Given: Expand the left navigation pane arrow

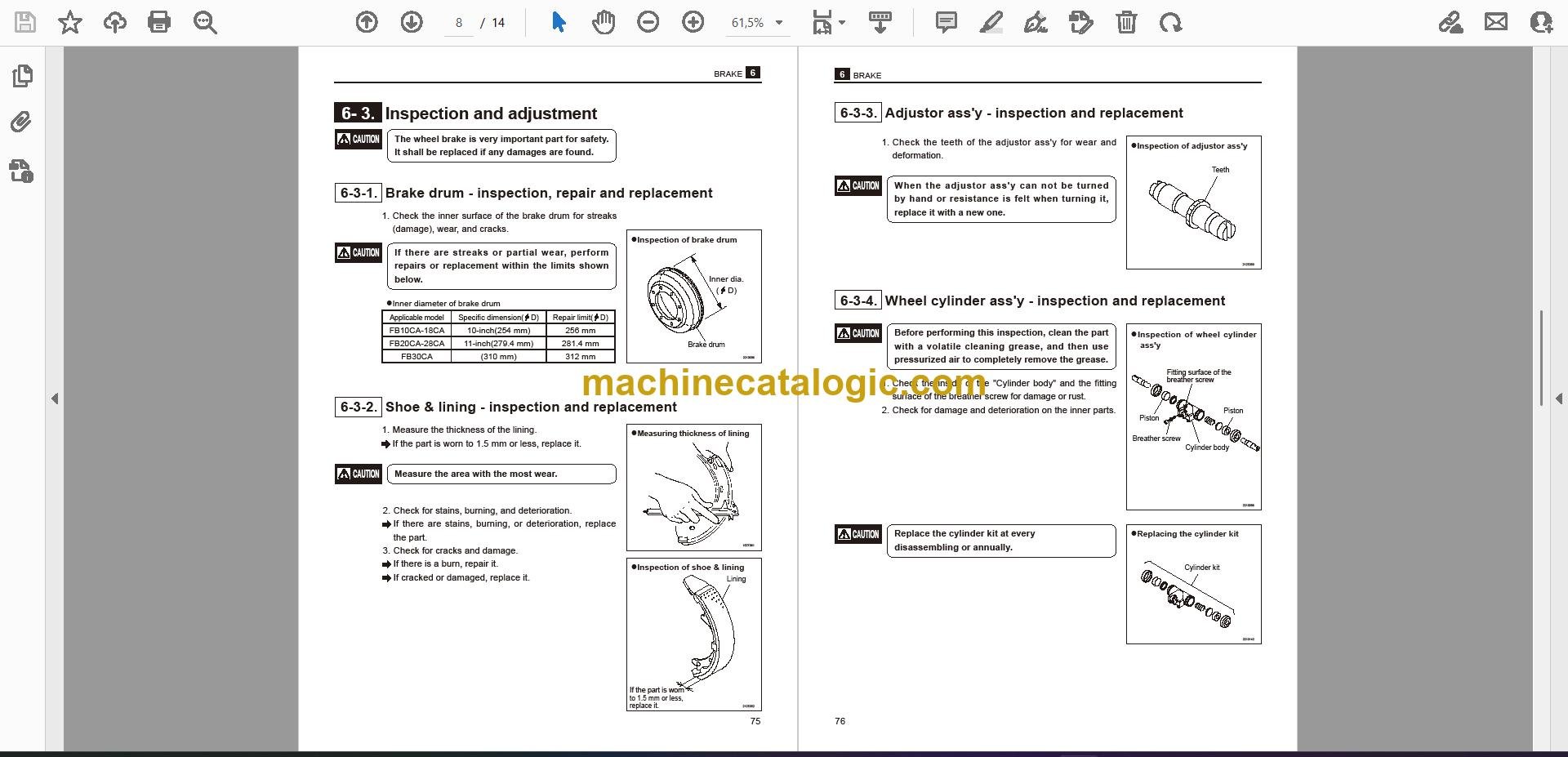Looking at the screenshot, I should point(55,399).
